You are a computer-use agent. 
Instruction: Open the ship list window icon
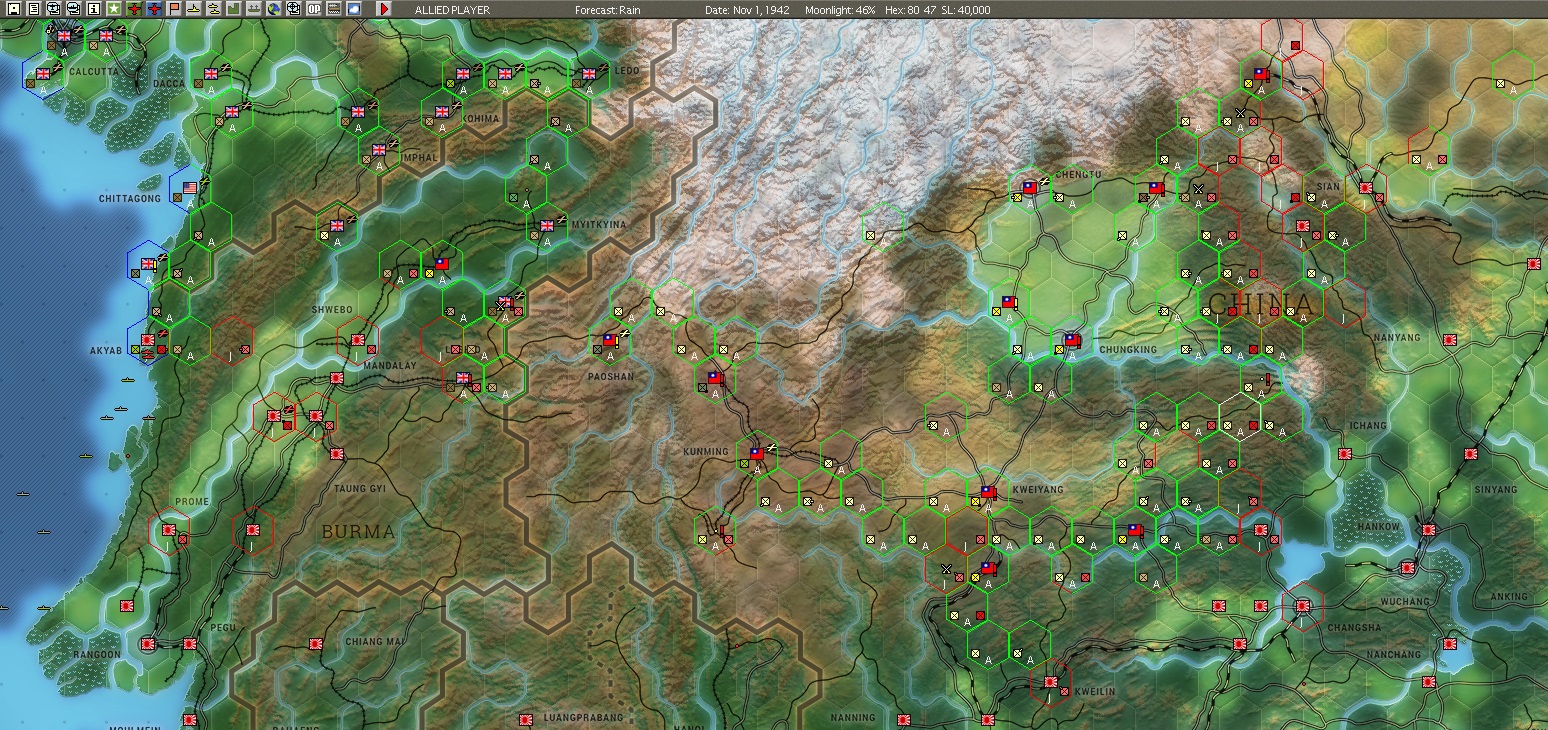[74, 9]
